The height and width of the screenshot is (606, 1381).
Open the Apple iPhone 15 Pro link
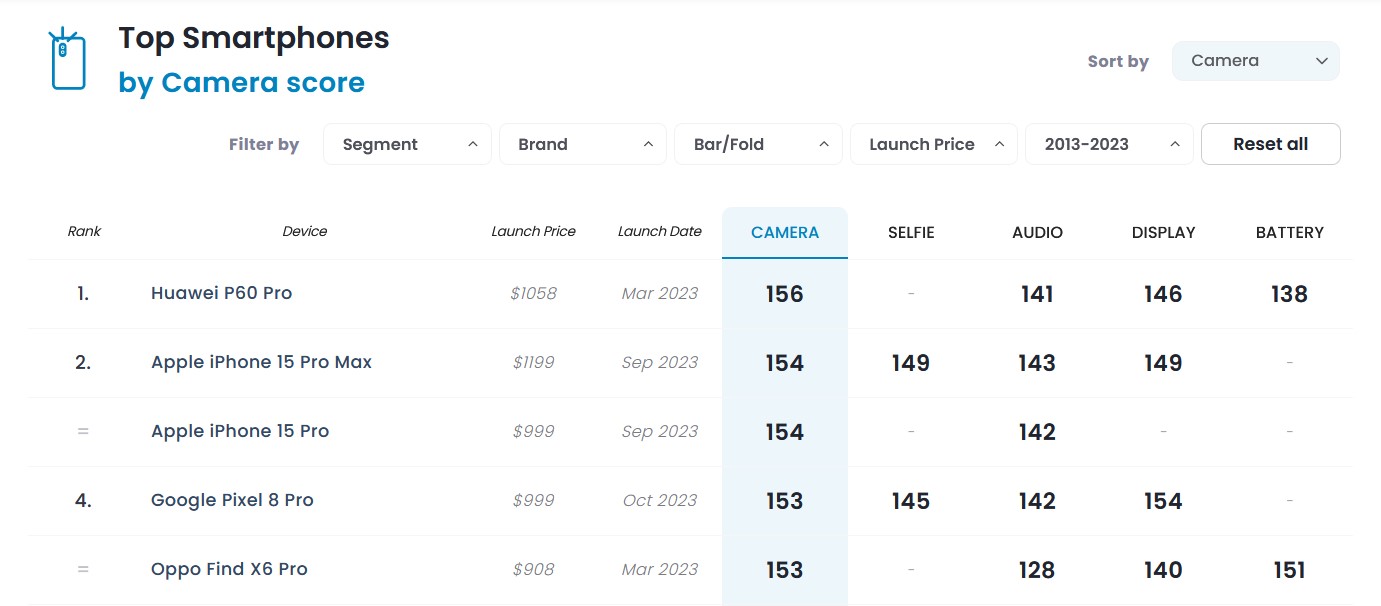(x=240, y=431)
